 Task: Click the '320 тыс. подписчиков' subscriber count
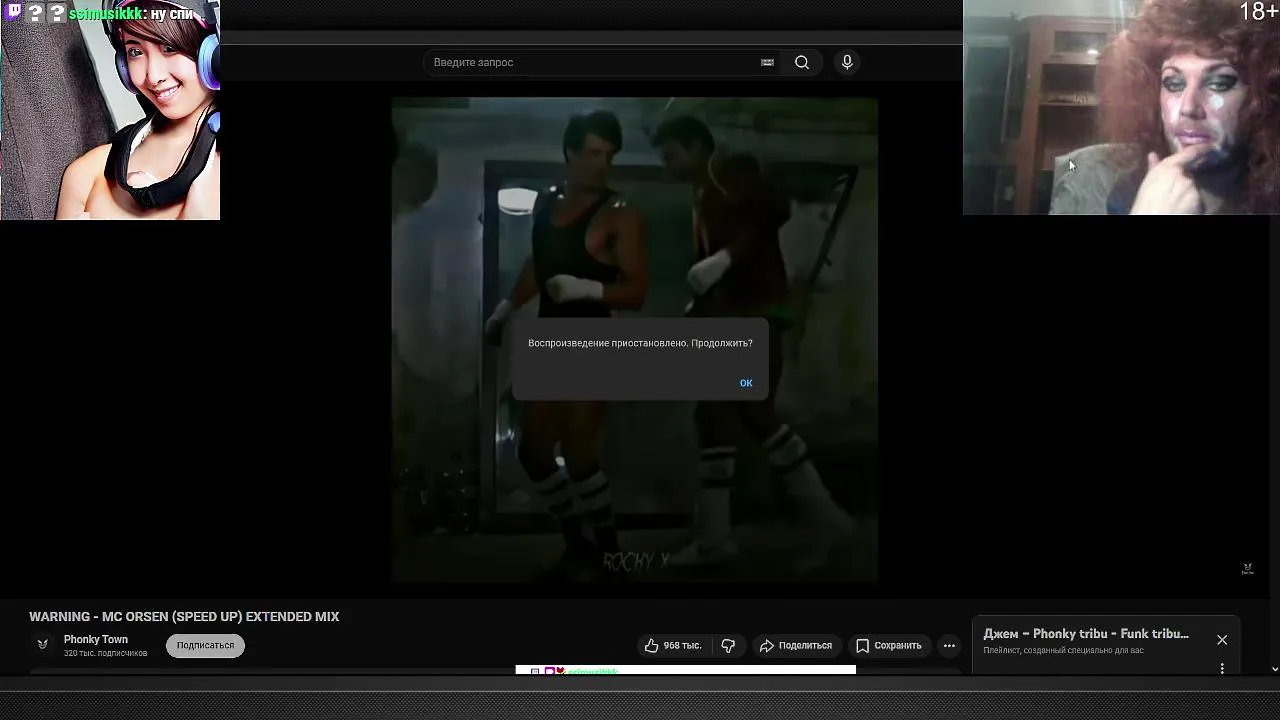click(x=105, y=654)
